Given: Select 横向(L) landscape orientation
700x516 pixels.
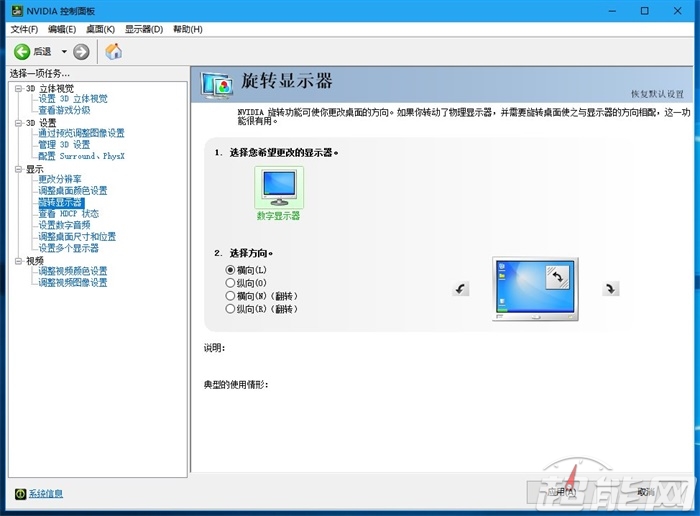Looking at the screenshot, I should coord(230,270).
